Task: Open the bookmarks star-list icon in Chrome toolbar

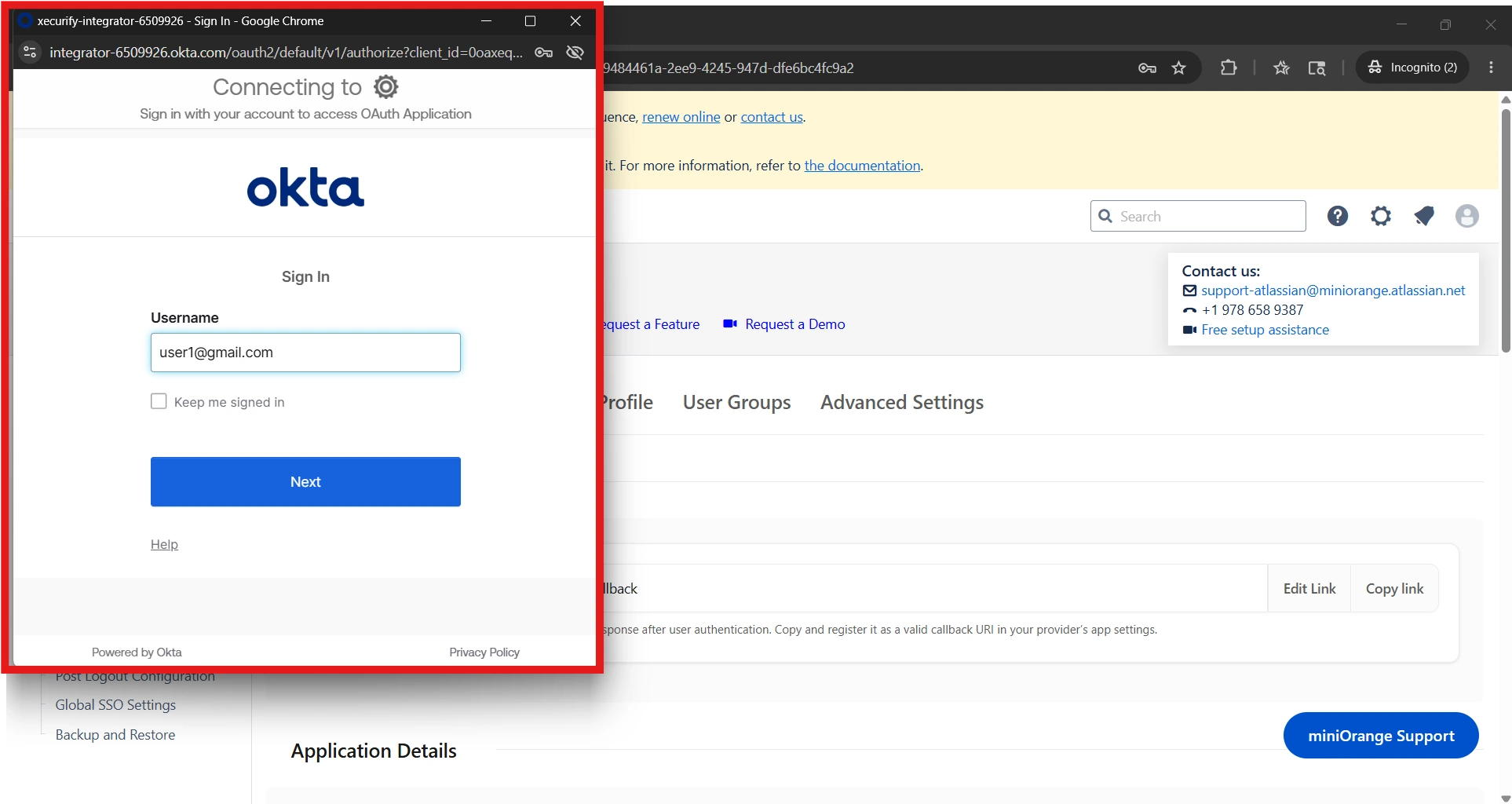Action: [x=1281, y=68]
